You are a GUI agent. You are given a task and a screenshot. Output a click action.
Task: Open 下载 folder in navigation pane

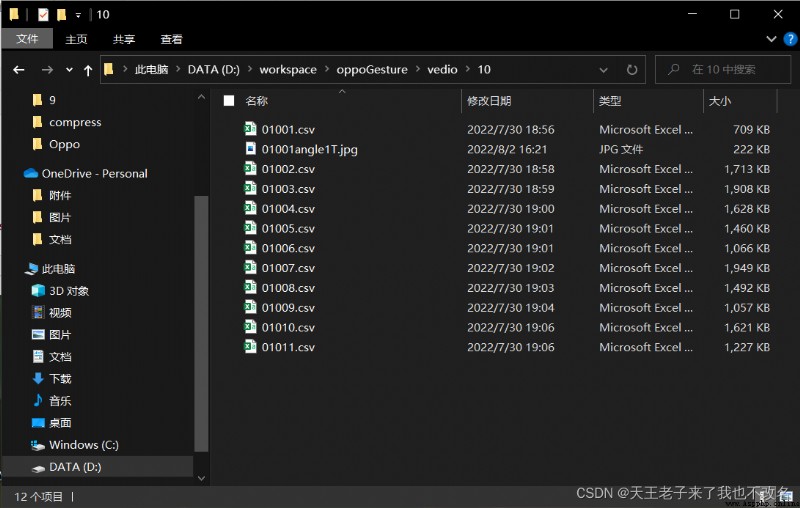tap(60, 378)
